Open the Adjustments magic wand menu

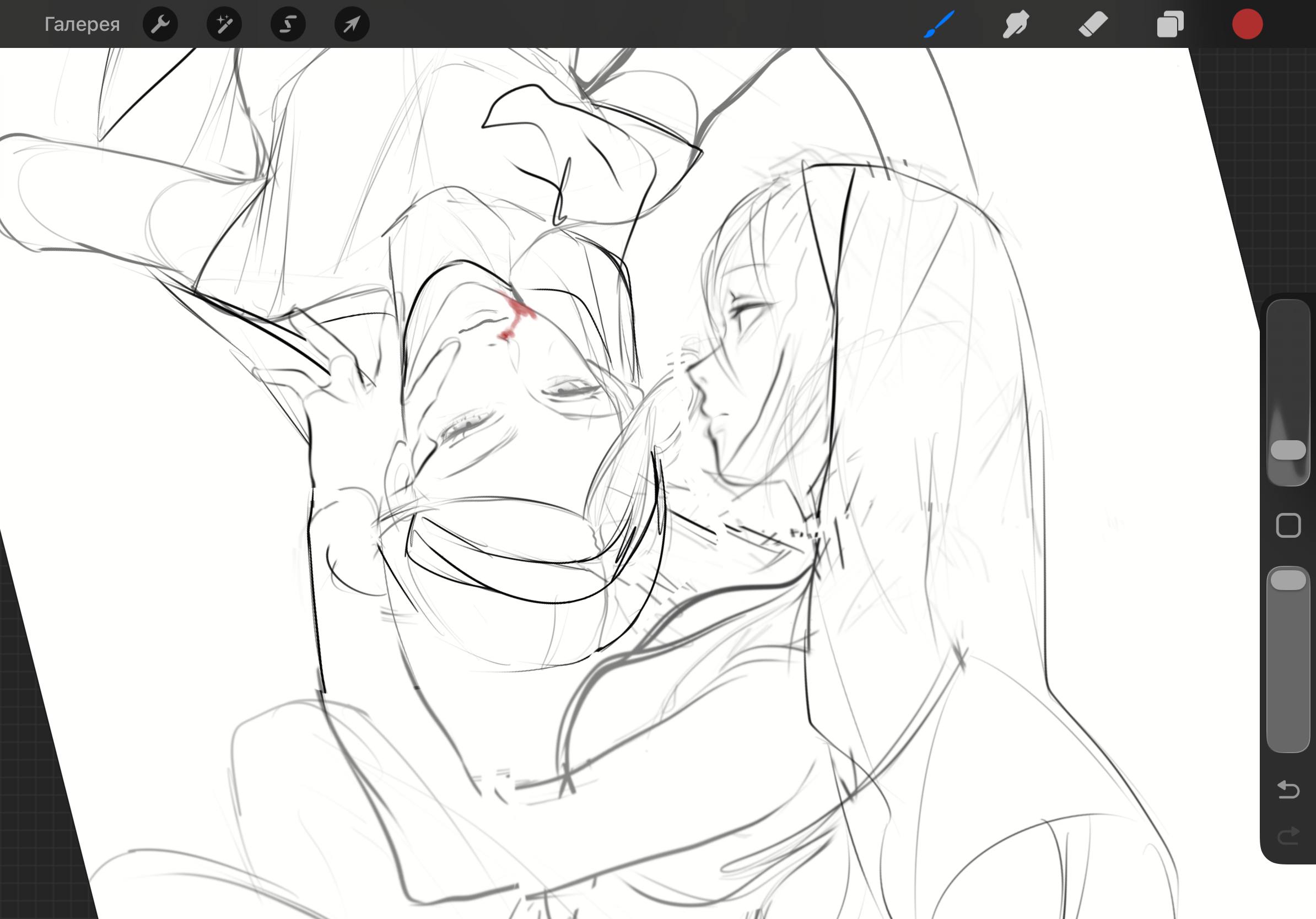click(x=224, y=24)
